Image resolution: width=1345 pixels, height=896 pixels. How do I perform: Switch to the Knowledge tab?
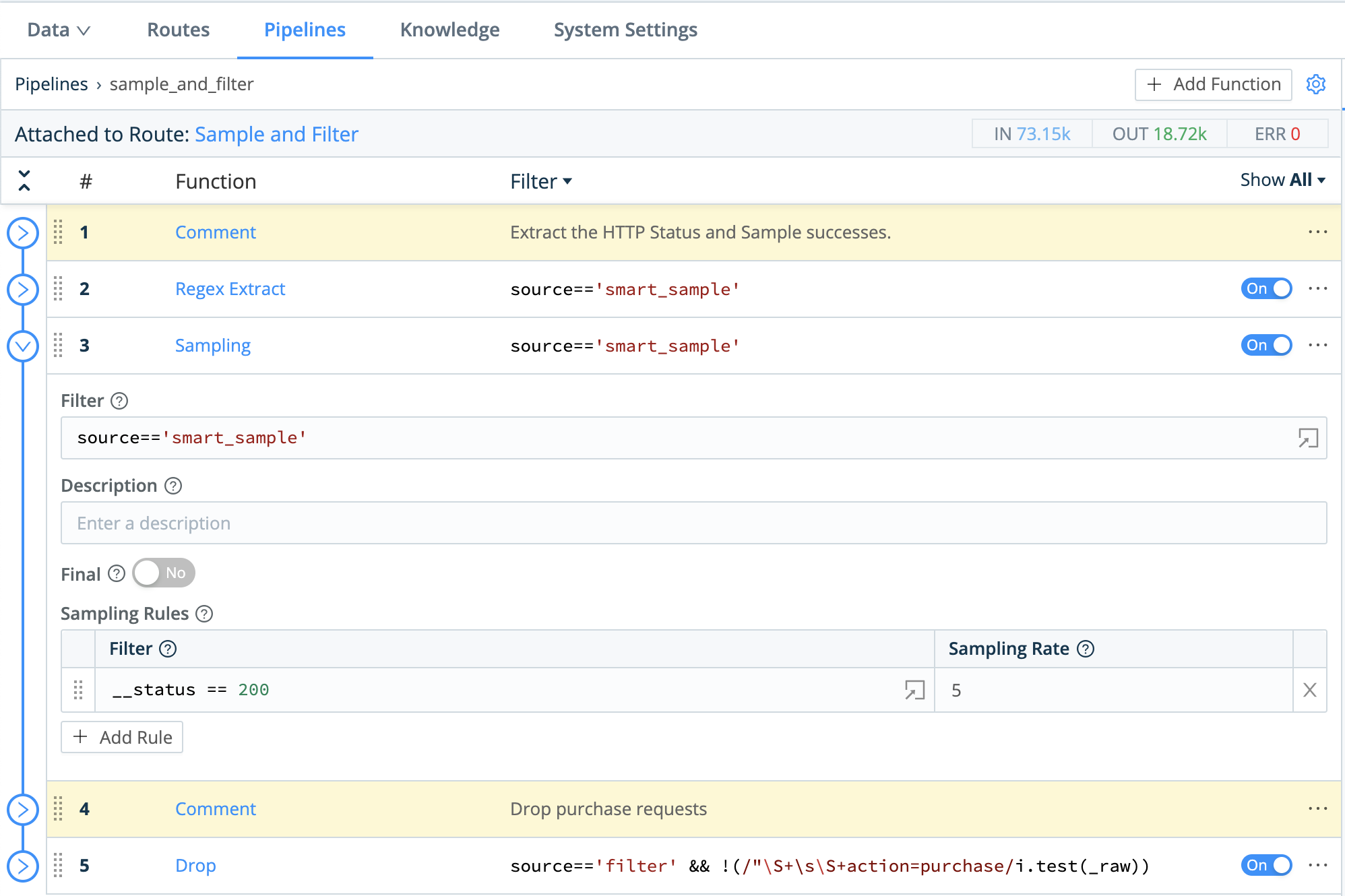click(449, 30)
